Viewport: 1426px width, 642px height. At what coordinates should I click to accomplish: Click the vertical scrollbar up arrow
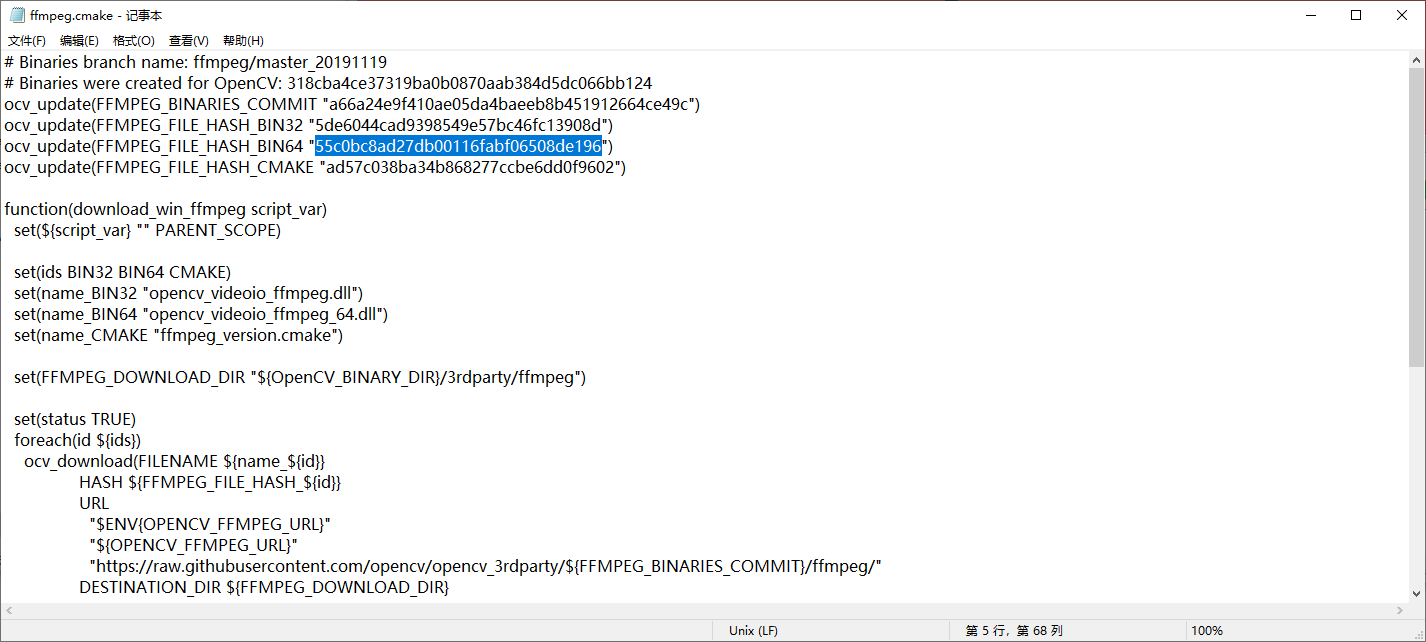tap(1417, 60)
